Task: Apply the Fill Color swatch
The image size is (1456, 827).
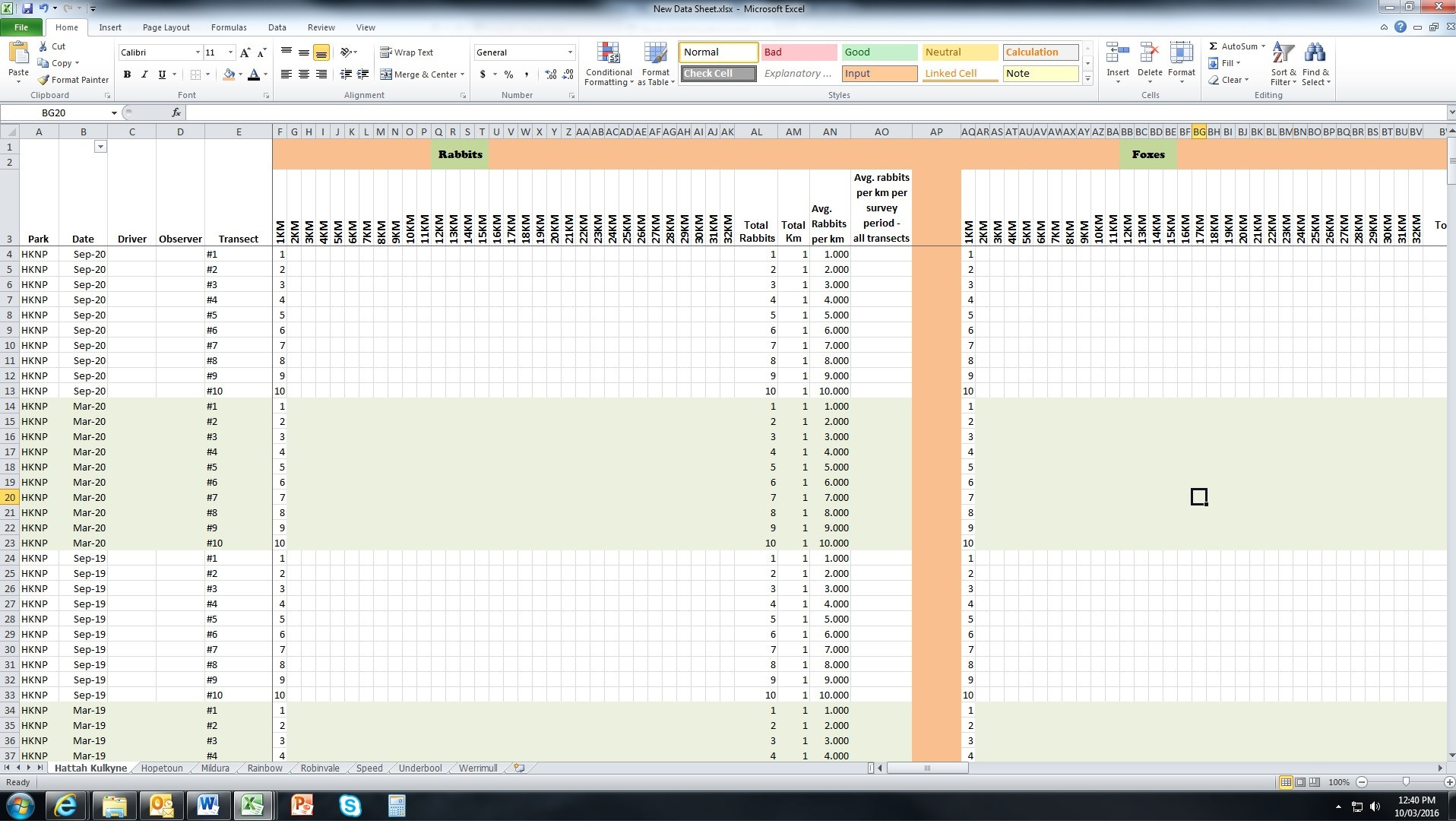Action: tap(227, 74)
